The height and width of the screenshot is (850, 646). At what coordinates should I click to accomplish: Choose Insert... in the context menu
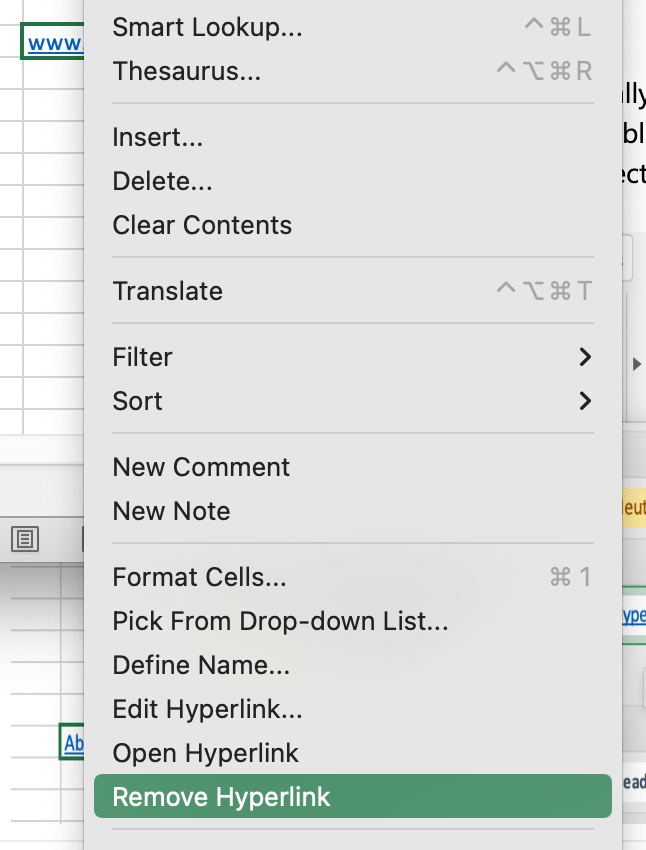(x=158, y=137)
